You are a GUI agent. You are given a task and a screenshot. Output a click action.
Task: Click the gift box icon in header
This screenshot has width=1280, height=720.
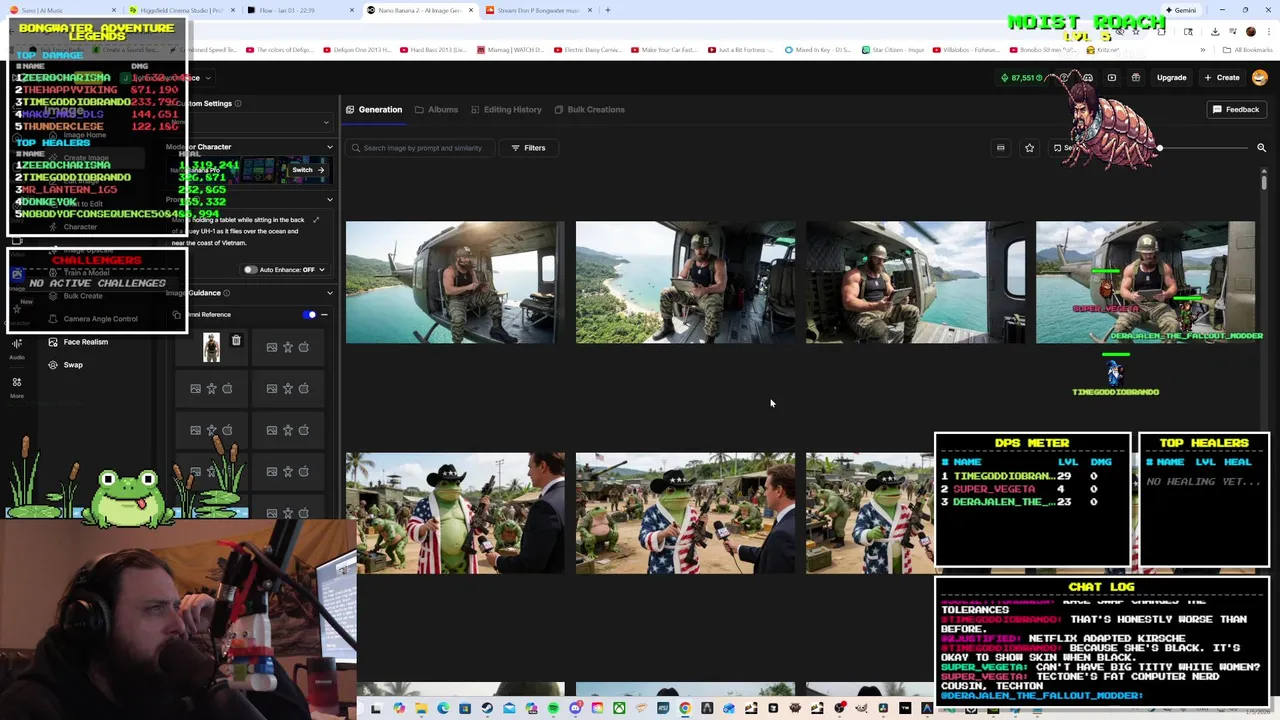(x=1135, y=77)
